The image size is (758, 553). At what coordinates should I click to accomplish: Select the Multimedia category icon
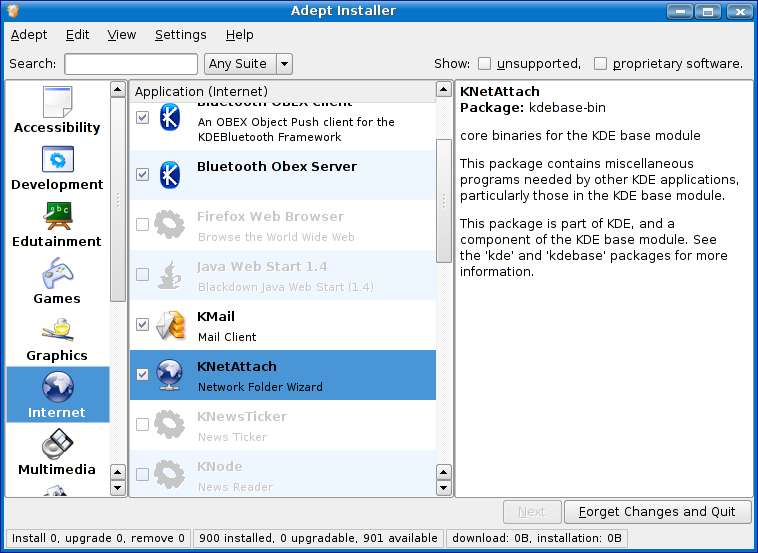[x=57, y=444]
